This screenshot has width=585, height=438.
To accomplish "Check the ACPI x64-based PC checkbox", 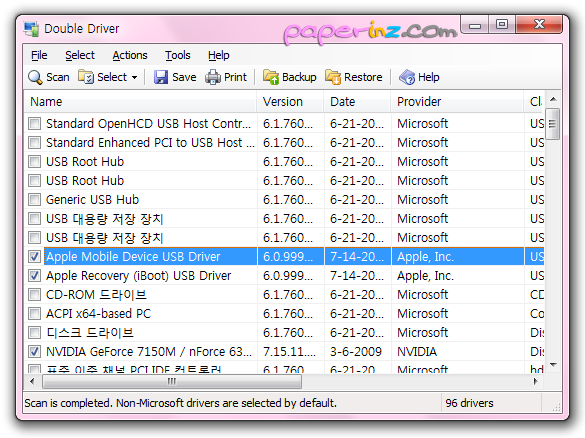I will [x=34, y=314].
